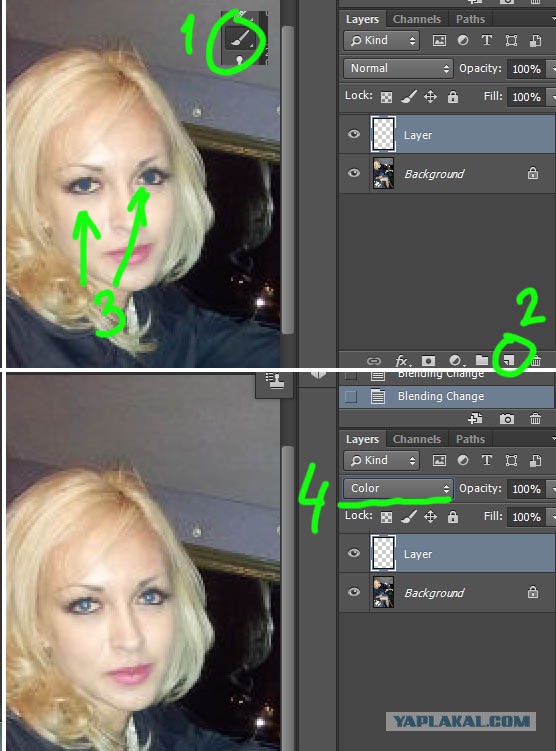
Task: Toggle Lock transparent pixels in Normal-mode panel
Action: [386, 97]
